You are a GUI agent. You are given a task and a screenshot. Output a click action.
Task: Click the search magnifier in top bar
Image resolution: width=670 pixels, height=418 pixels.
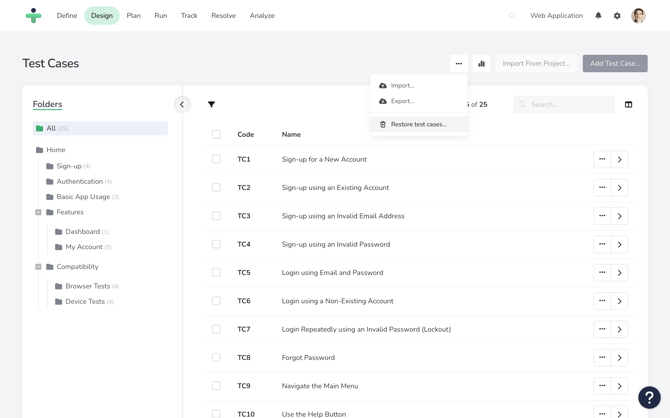512,16
